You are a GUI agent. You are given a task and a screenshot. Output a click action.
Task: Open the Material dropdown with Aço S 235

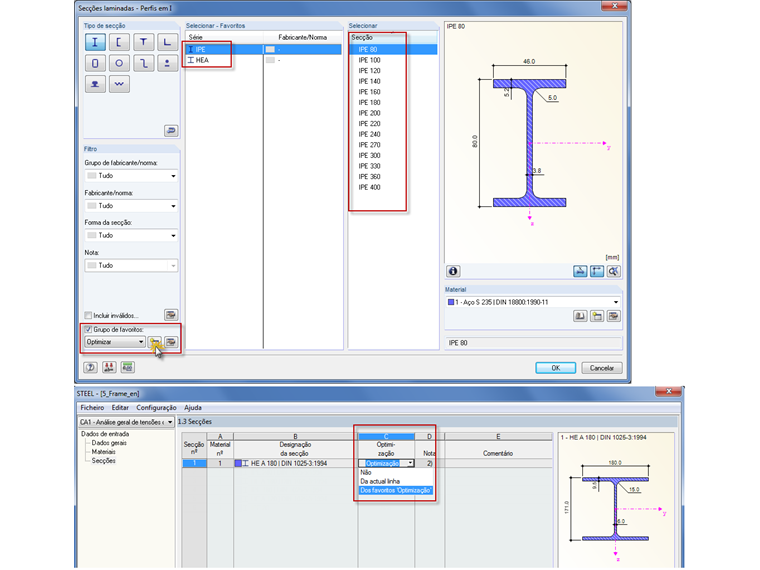533,302
